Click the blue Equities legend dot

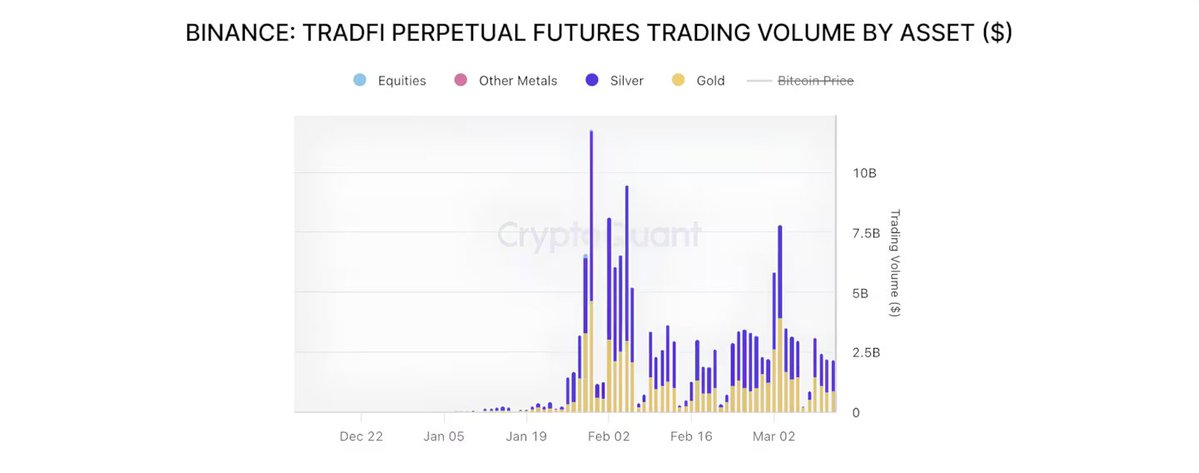(x=360, y=80)
